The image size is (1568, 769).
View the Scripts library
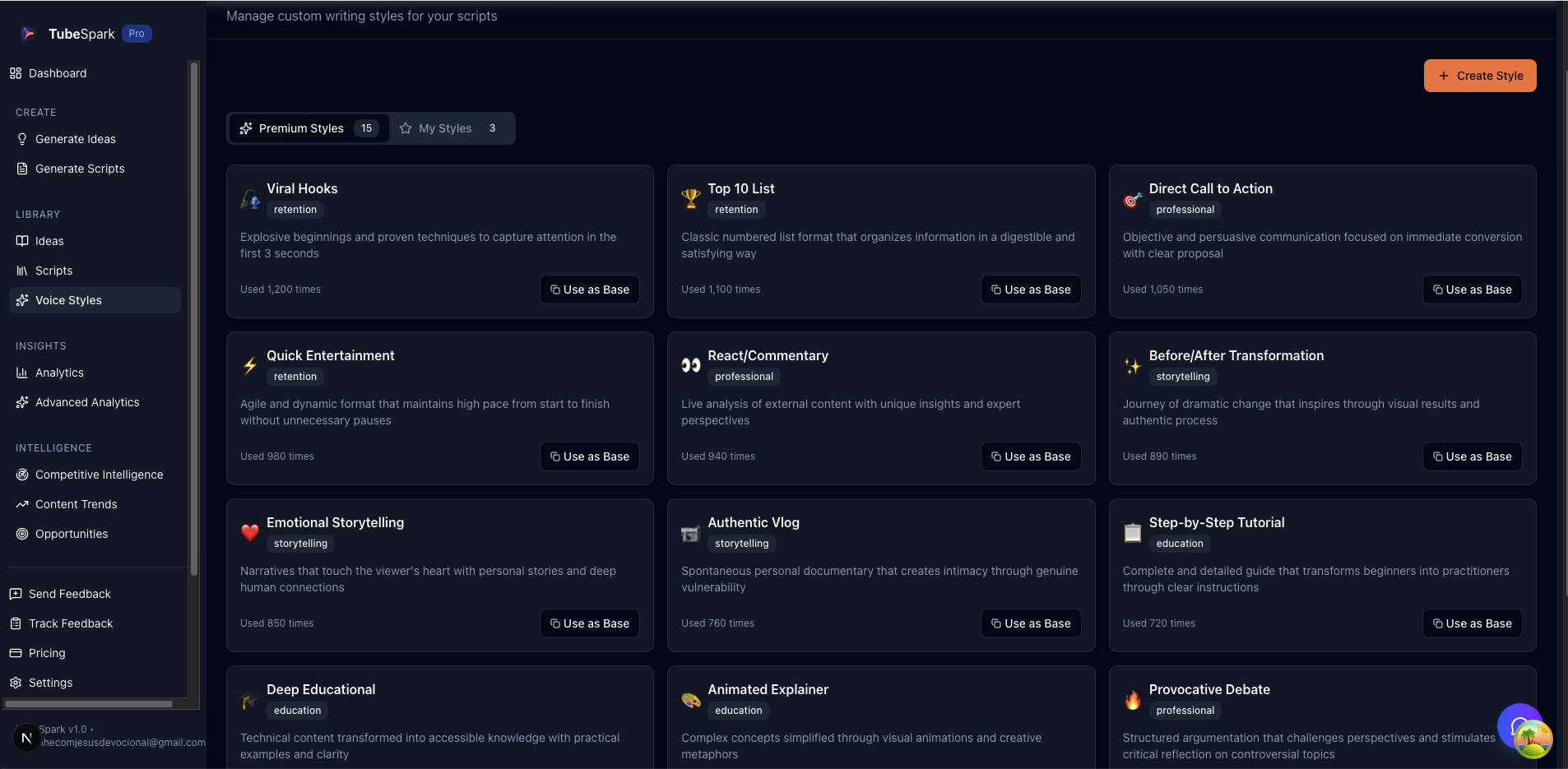(x=53, y=271)
